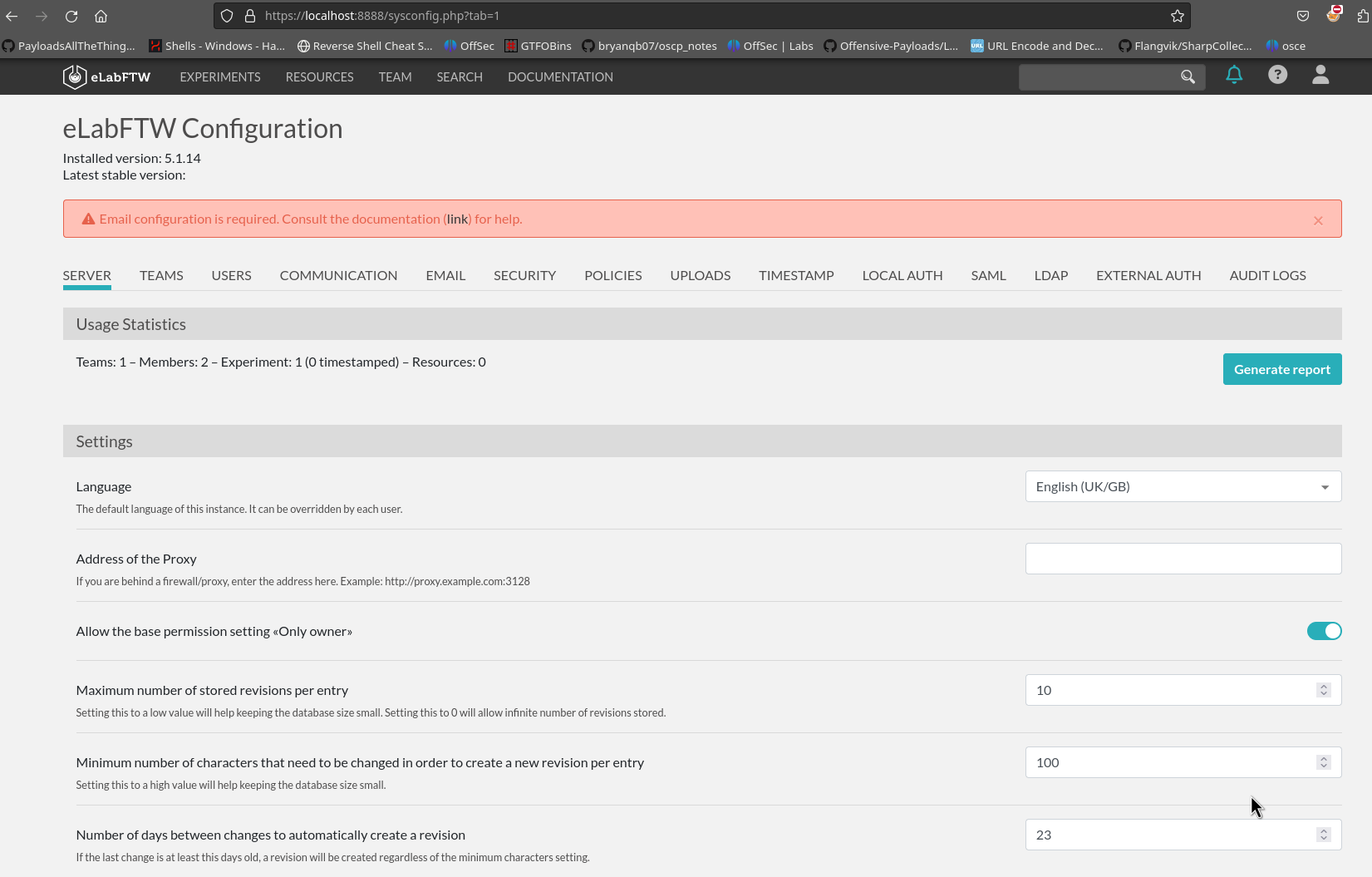Open the Reverse Shell Cheat Sheet bookmark
Image resolution: width=1372 pixels, height=877 pixels.
point(365,46)
